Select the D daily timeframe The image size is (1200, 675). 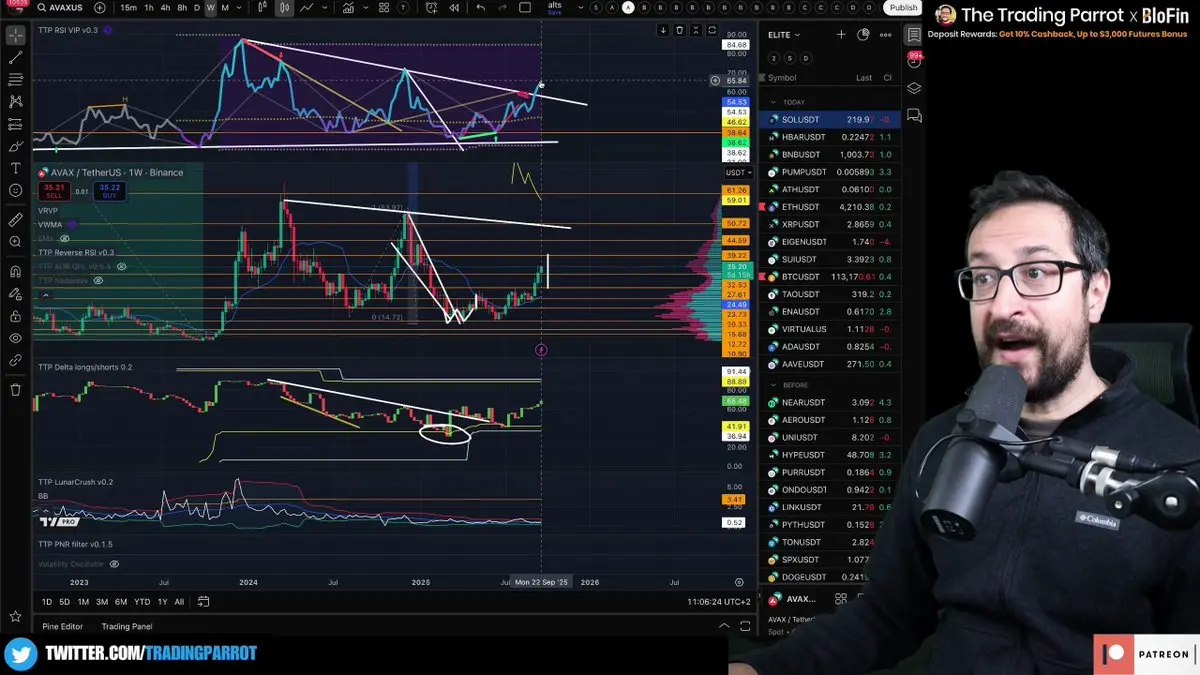(196, 8)
